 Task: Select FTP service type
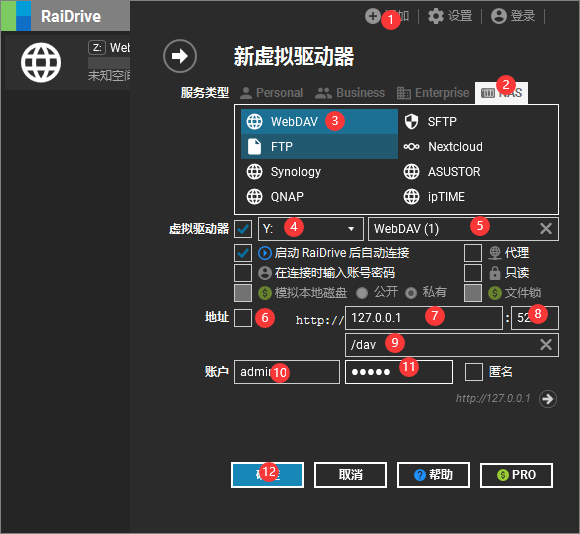point(319,146)
